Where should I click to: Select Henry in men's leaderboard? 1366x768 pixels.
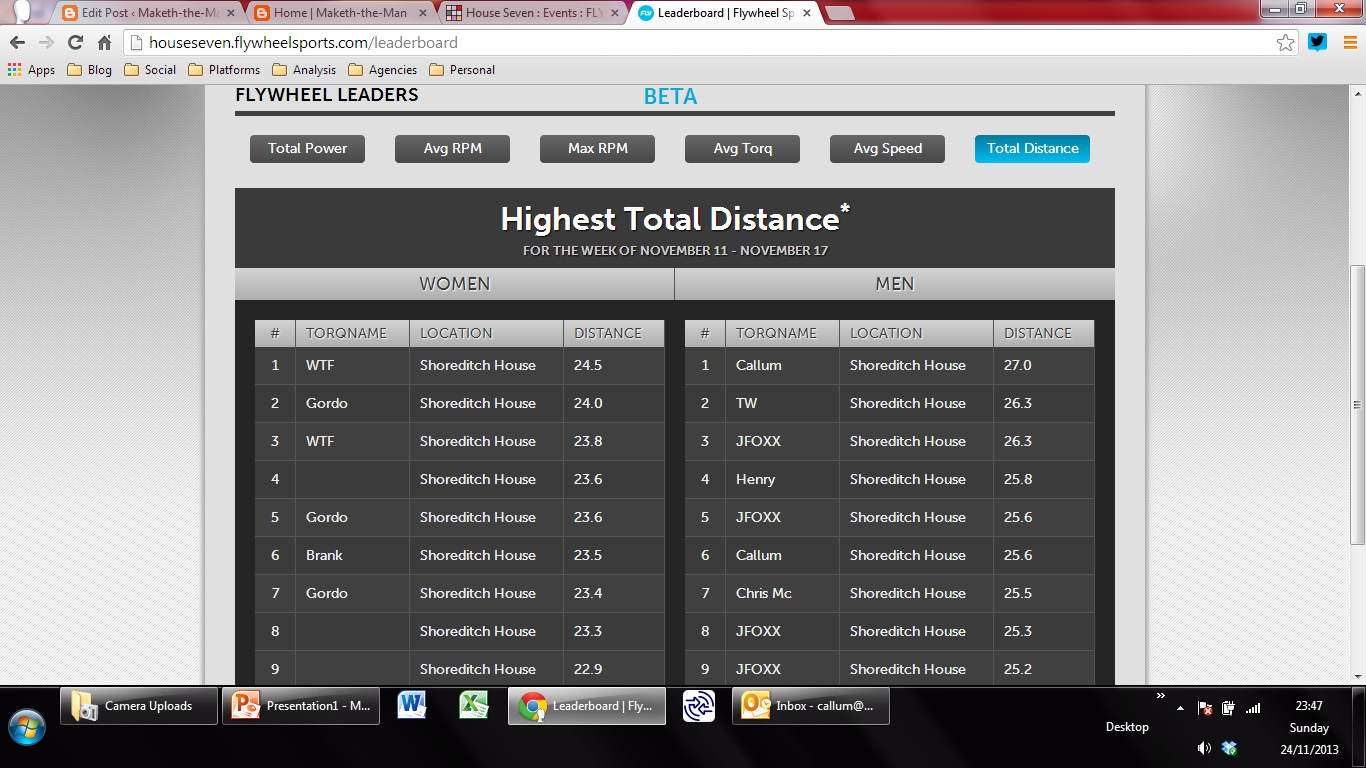click(x=755, y=479)
